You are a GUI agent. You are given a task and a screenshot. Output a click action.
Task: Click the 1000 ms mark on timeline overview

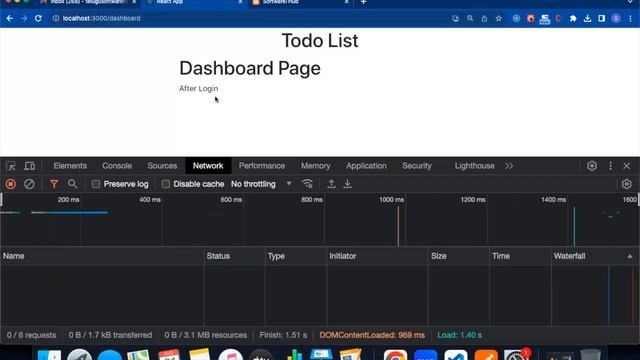391,200
